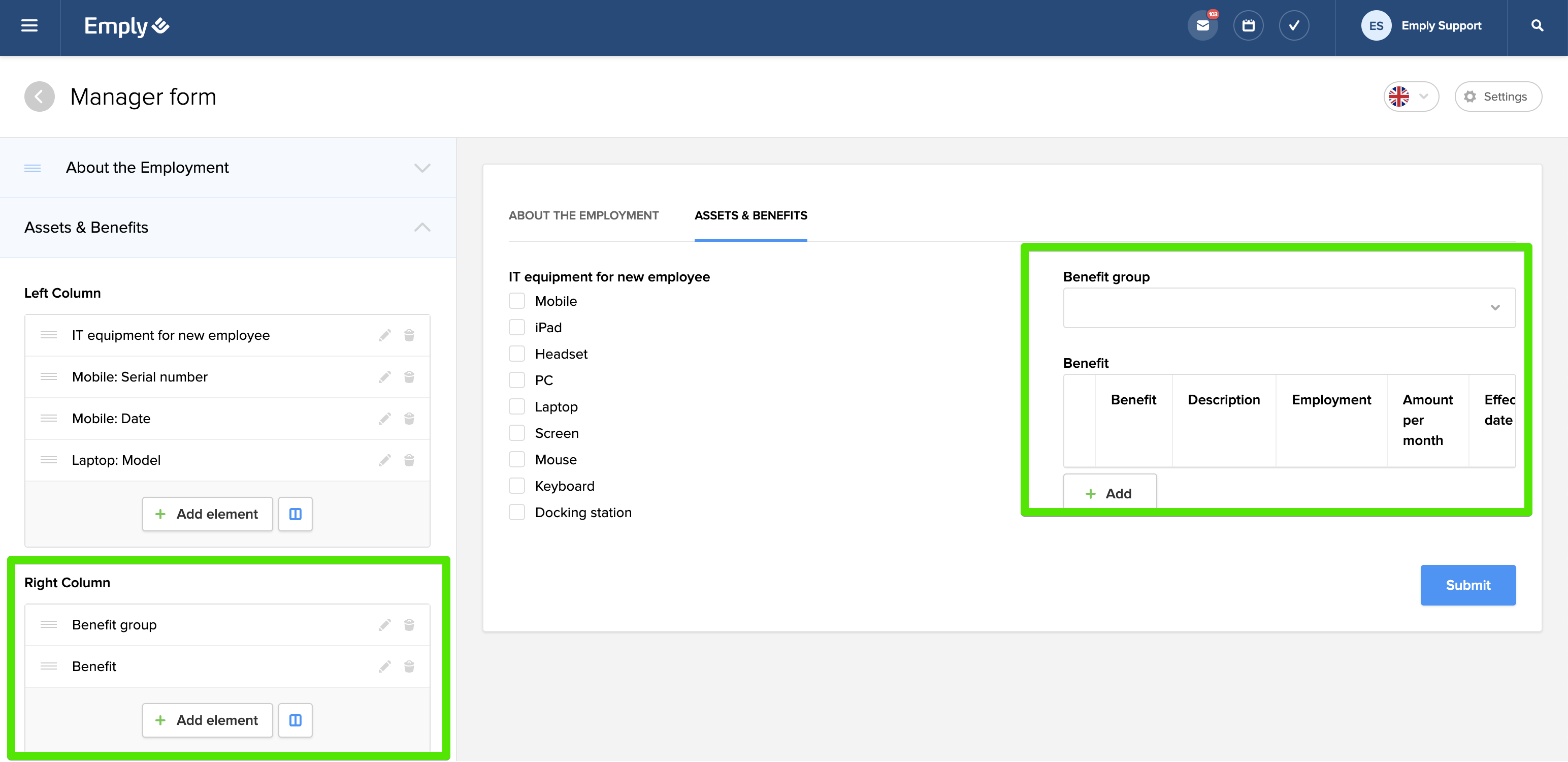
Task: Click Add element under Left Column
Action: 208,514
